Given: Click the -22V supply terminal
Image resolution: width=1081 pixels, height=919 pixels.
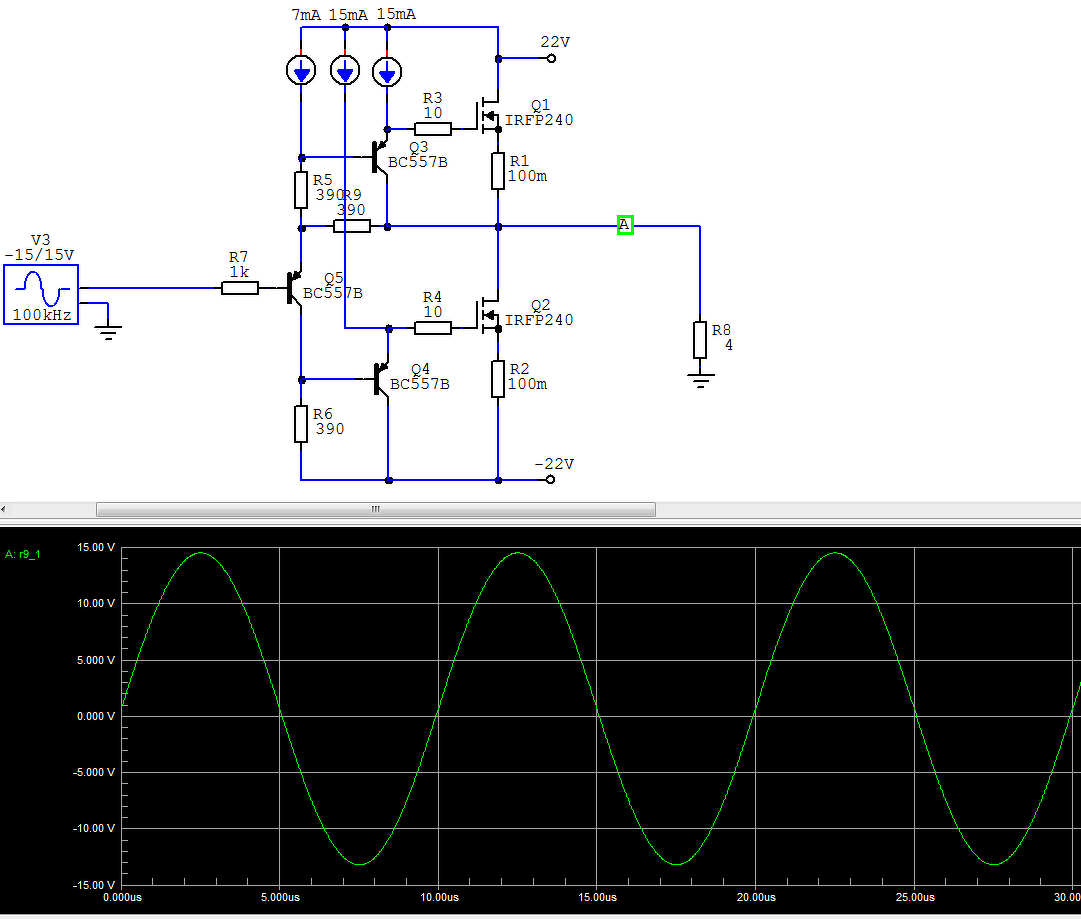Looking at the screenshot, I should (550, 480).
